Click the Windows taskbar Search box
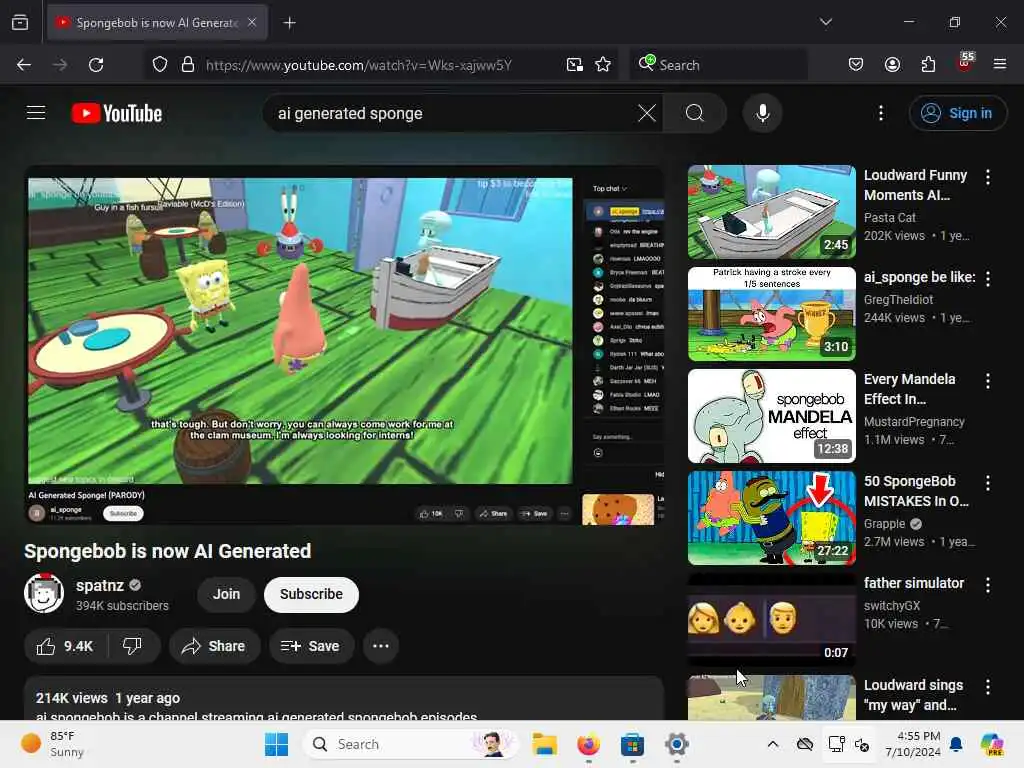1024x768 pixels. coord(410,744)
